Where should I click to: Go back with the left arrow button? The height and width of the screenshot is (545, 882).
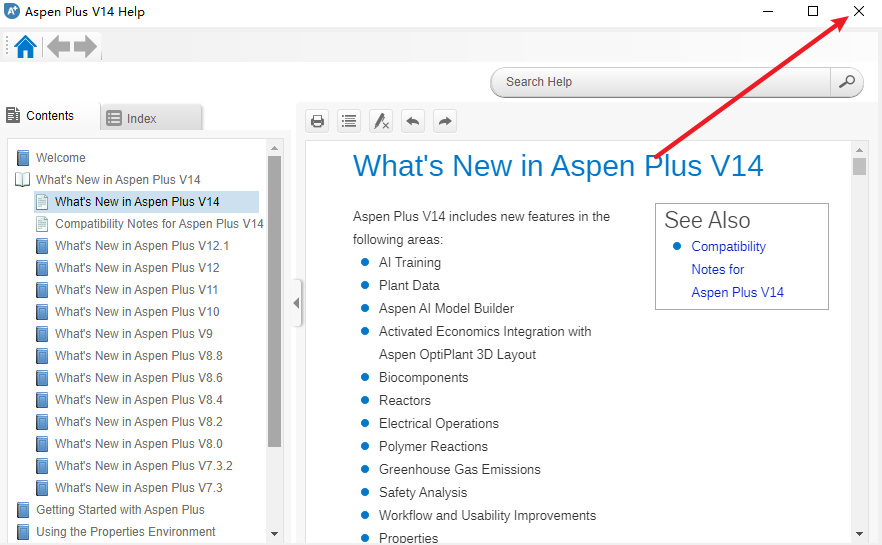(59, 47)
